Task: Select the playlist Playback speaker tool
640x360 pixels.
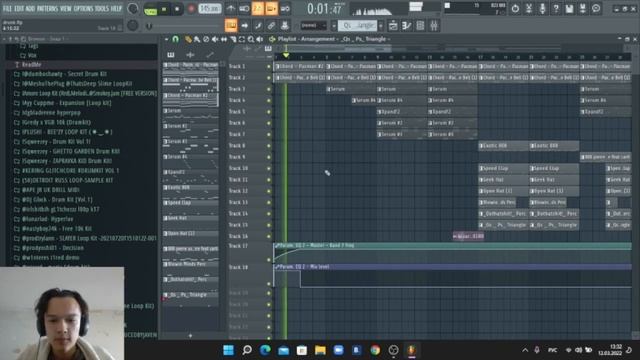Action: 260,39
